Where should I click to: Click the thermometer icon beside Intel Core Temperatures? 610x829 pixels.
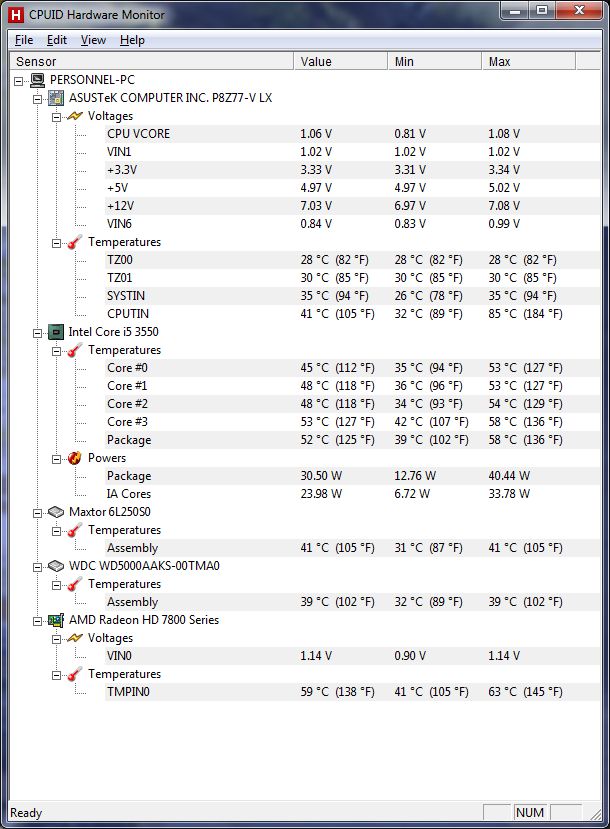click(x=75, y=350)
